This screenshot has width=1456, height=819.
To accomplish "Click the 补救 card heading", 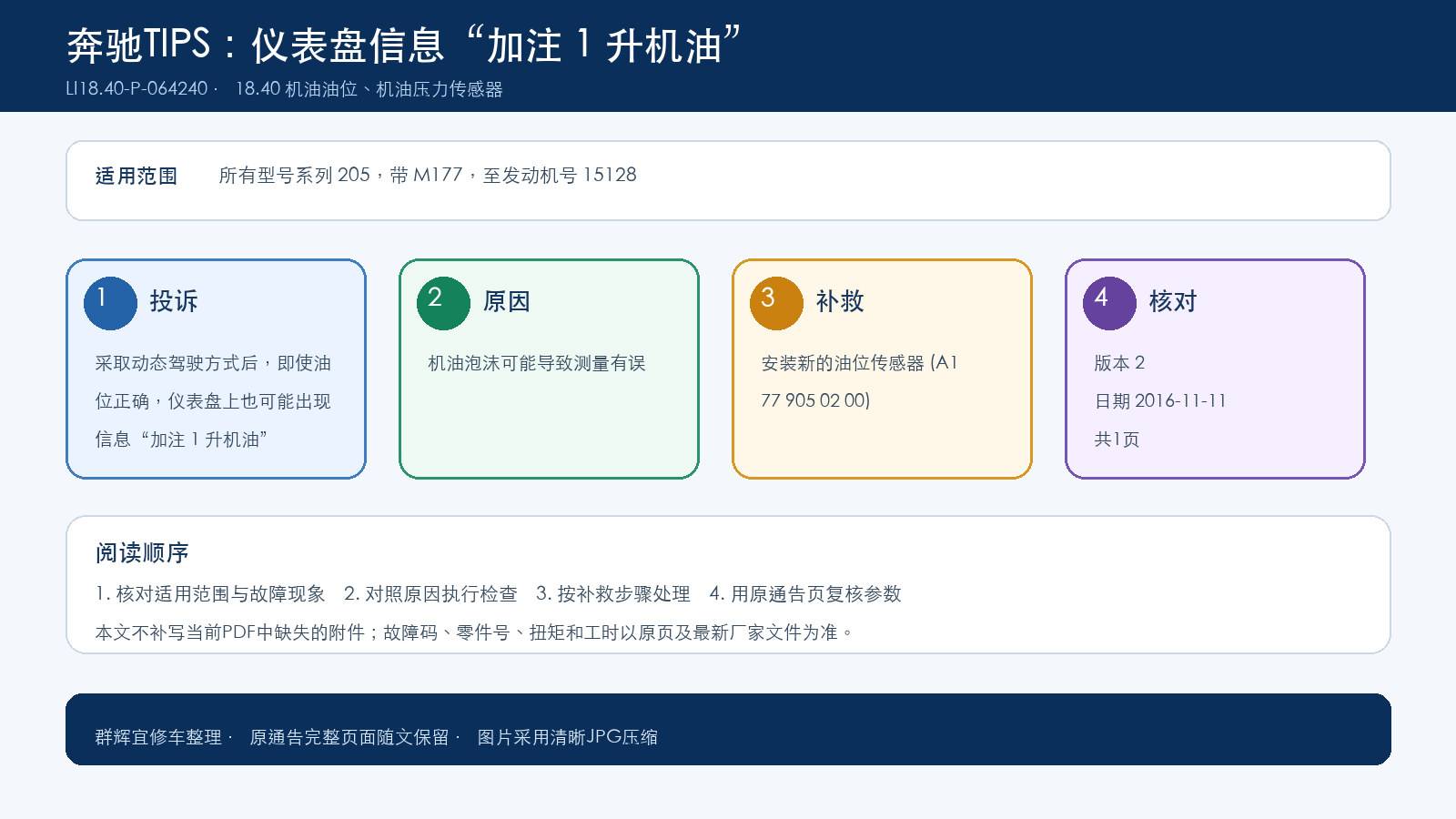I will [840, 301].
